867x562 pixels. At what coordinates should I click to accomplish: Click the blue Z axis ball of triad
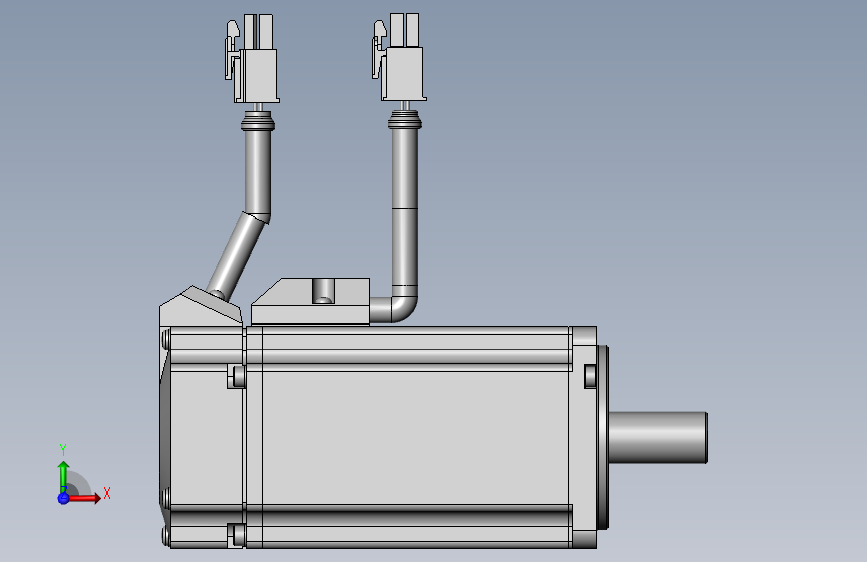coord(64,498)
